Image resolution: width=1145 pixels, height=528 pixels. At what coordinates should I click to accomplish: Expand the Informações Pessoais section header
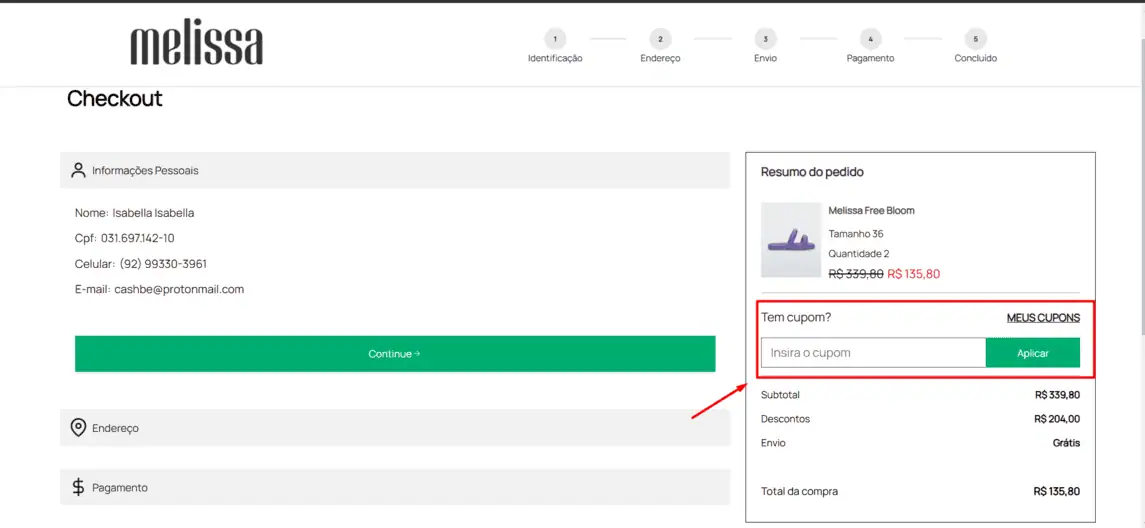point(394,170)
